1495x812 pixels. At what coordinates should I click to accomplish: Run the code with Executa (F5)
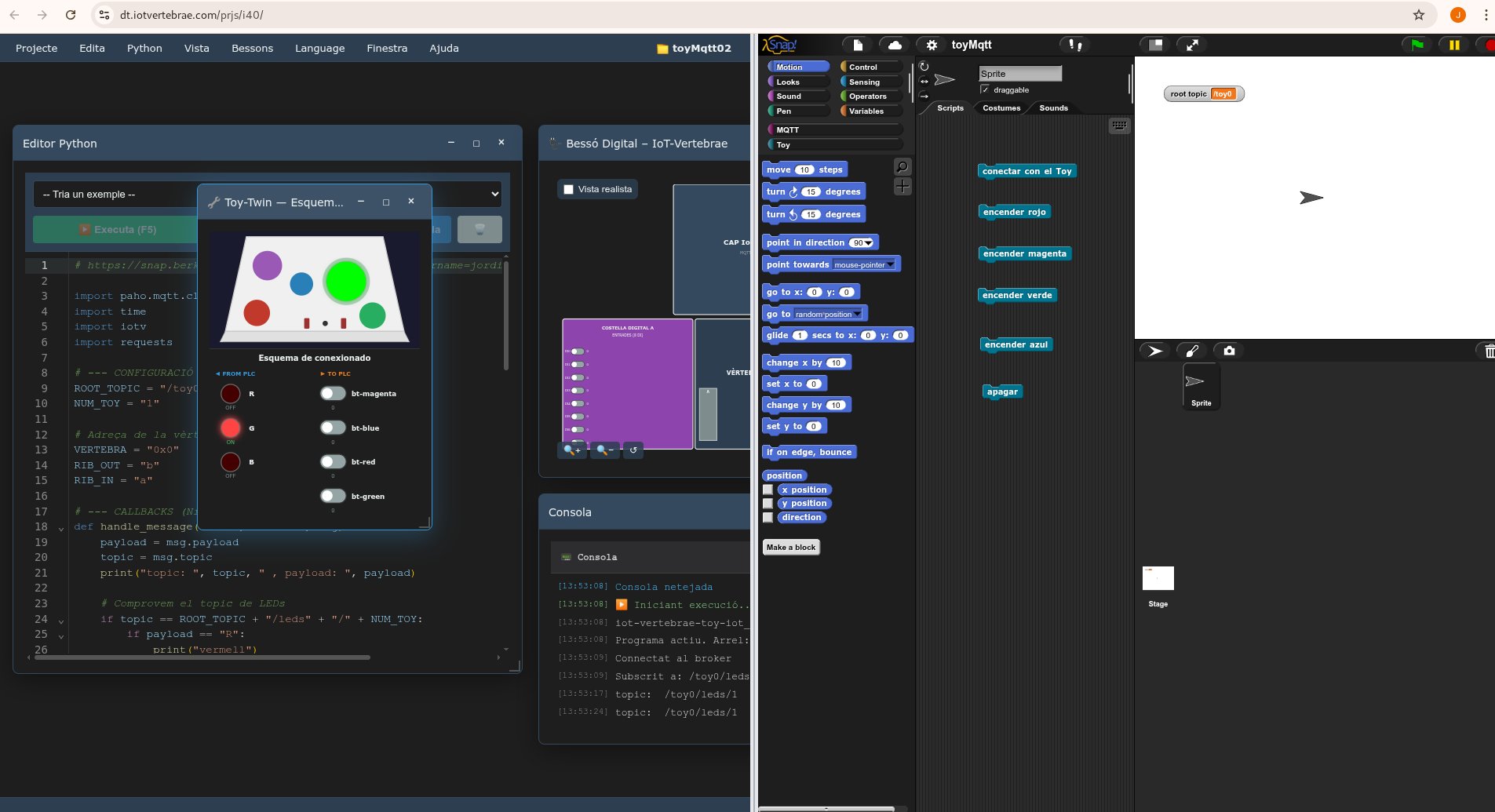pyautogui.click(x=118, y=229)
